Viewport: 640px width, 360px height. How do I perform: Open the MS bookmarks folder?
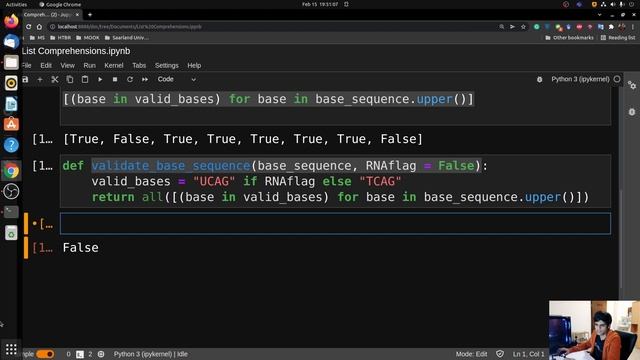[x=37, y=38]
